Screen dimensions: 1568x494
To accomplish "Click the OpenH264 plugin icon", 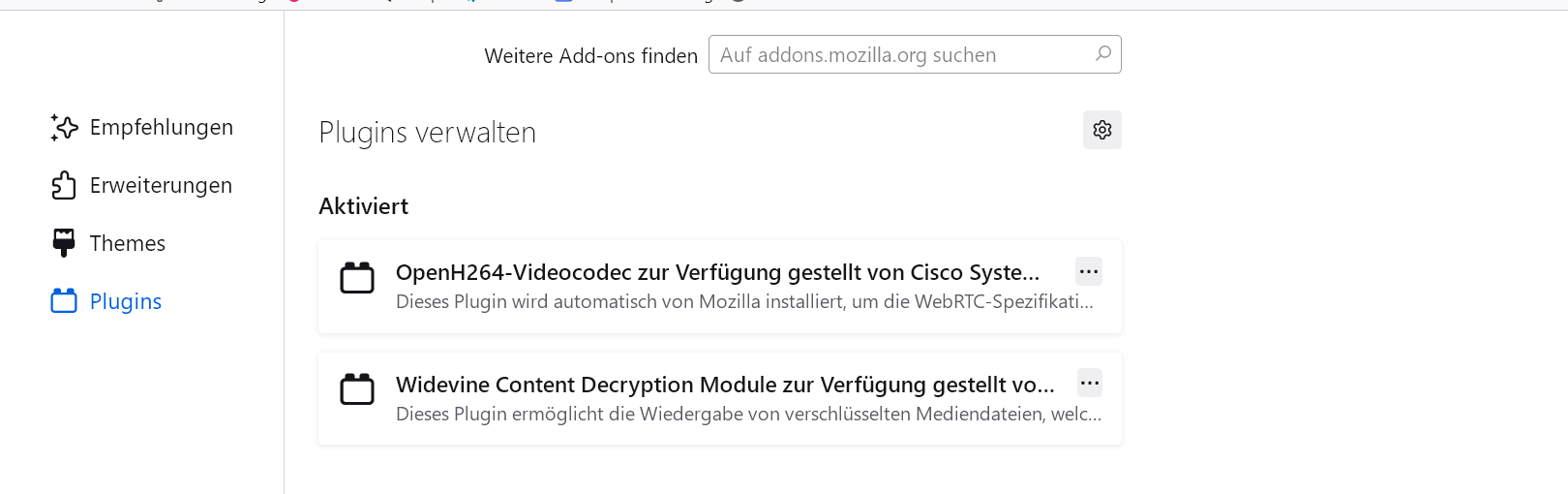I will point(357,278).
